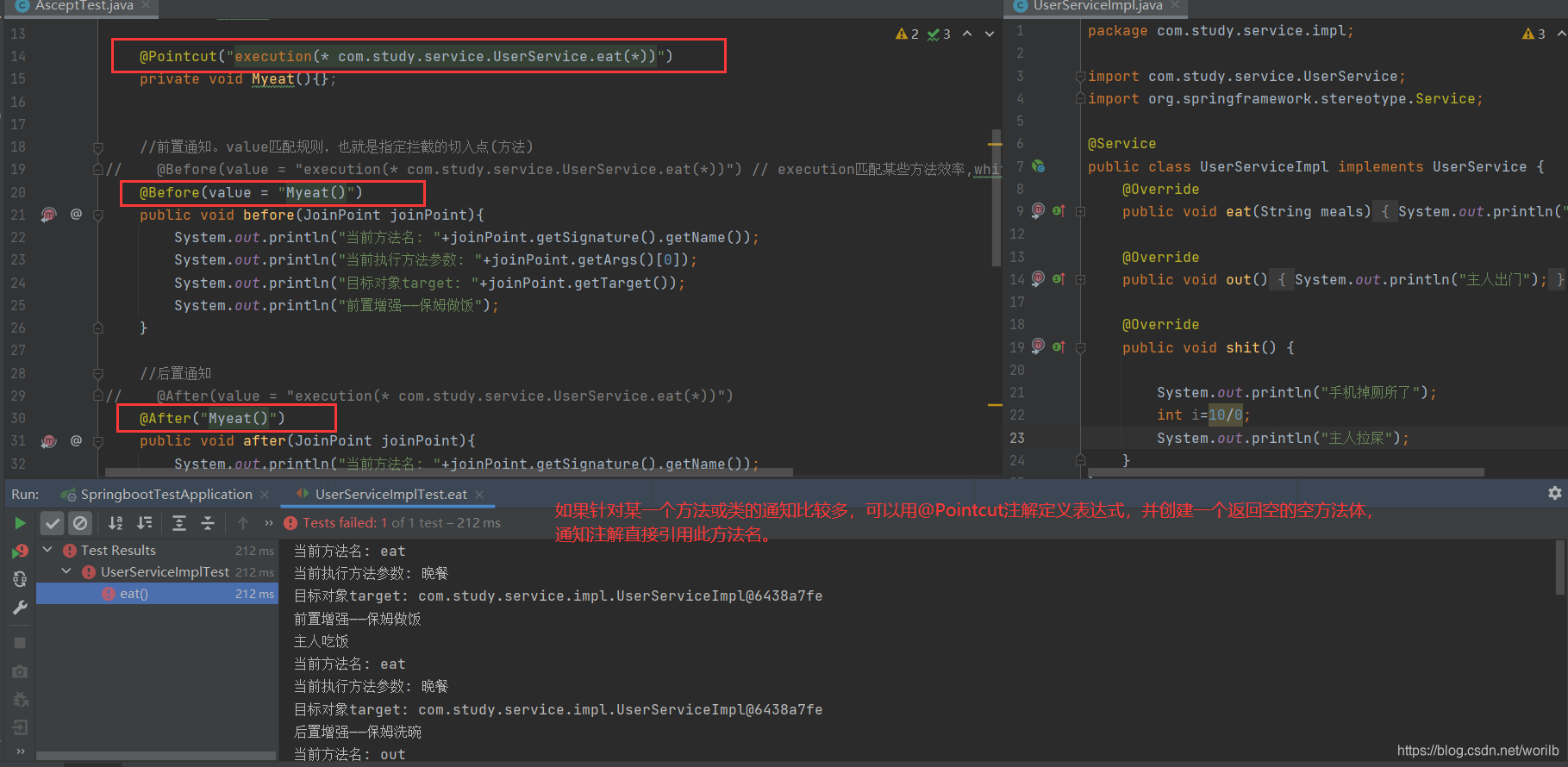This screenshot has height=767, width=1568.
Task: Click AsceptTest editor vertical scrollbar
Action: (996, 198)
